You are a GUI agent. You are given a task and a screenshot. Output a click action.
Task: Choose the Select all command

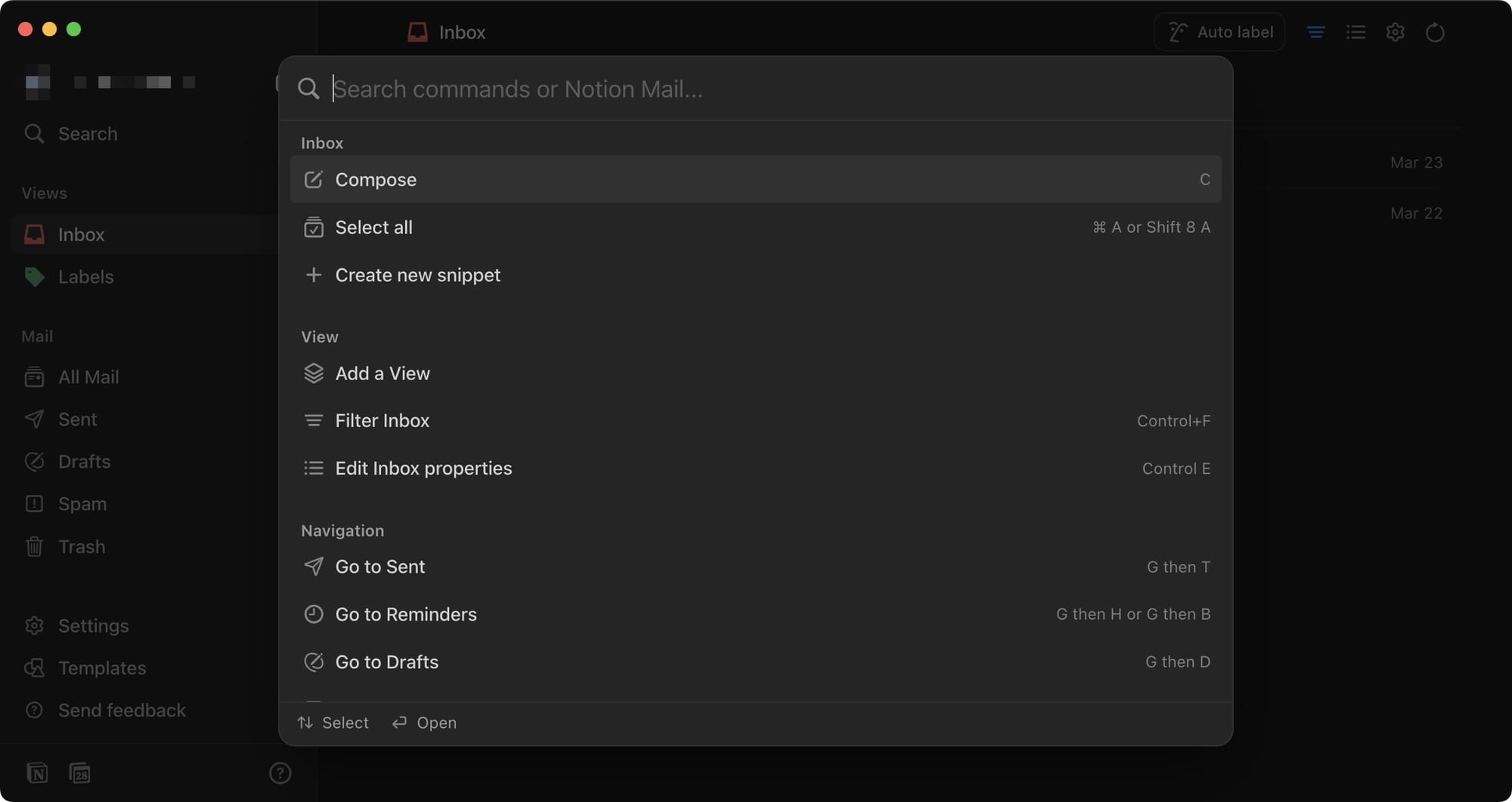tap(755, 227)
